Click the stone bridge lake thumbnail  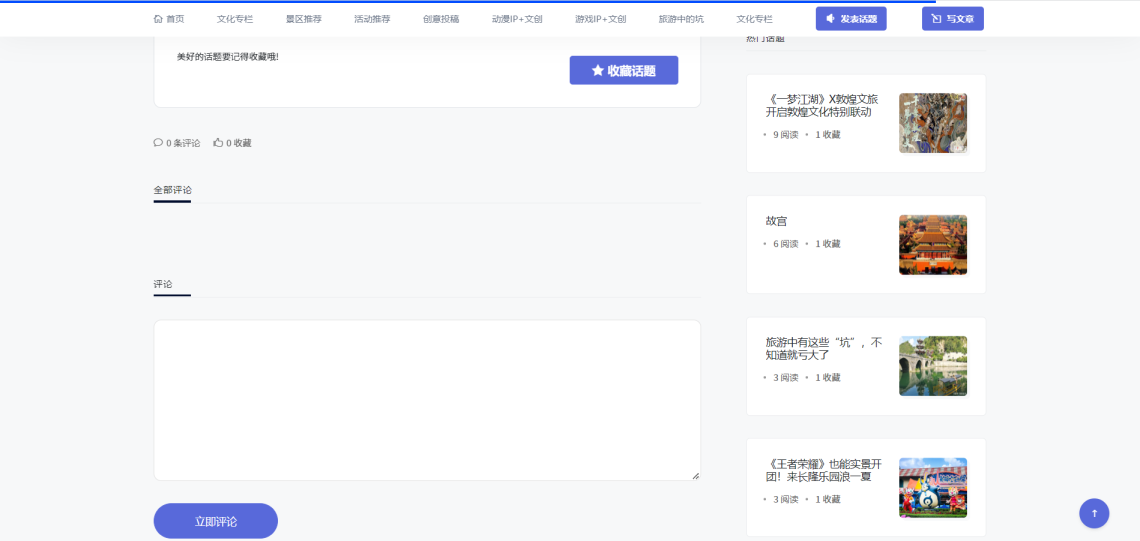point(933,366)
